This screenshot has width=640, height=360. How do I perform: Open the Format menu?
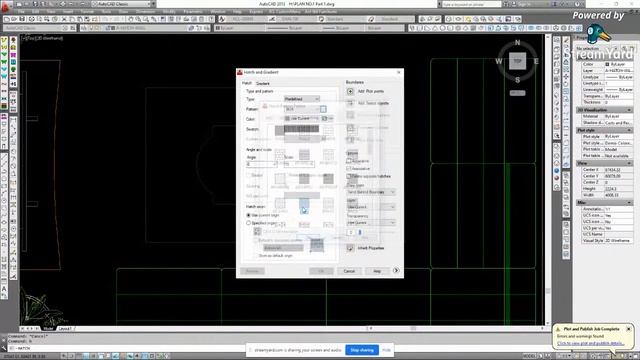(87, 12)
